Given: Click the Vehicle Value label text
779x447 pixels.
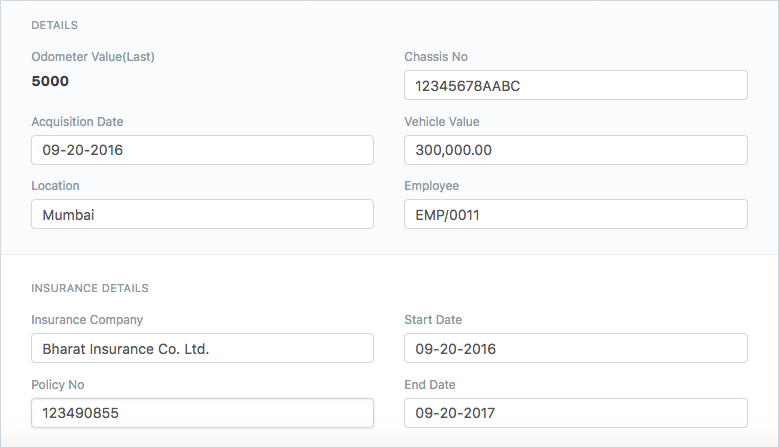Looking at the screenshot, I should tap(441, 122).
